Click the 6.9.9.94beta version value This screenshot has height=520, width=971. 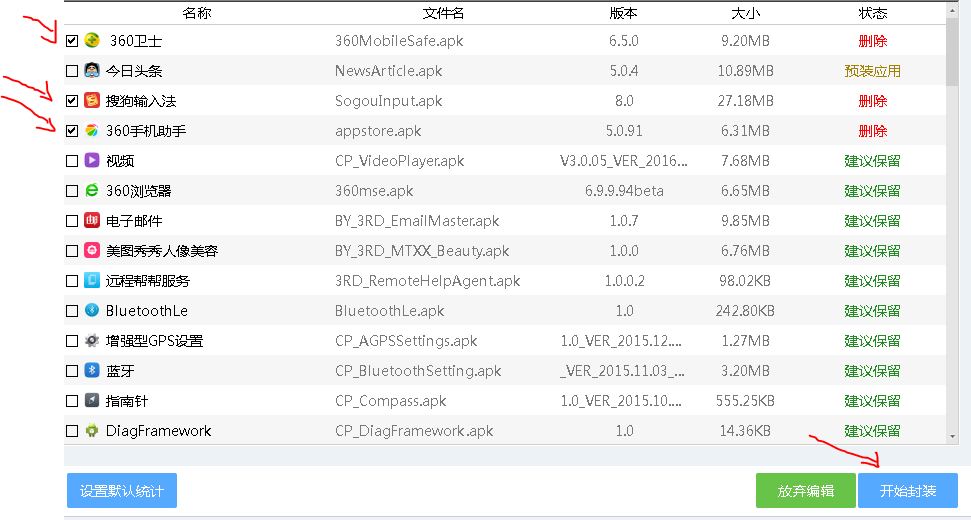(624, 191)
